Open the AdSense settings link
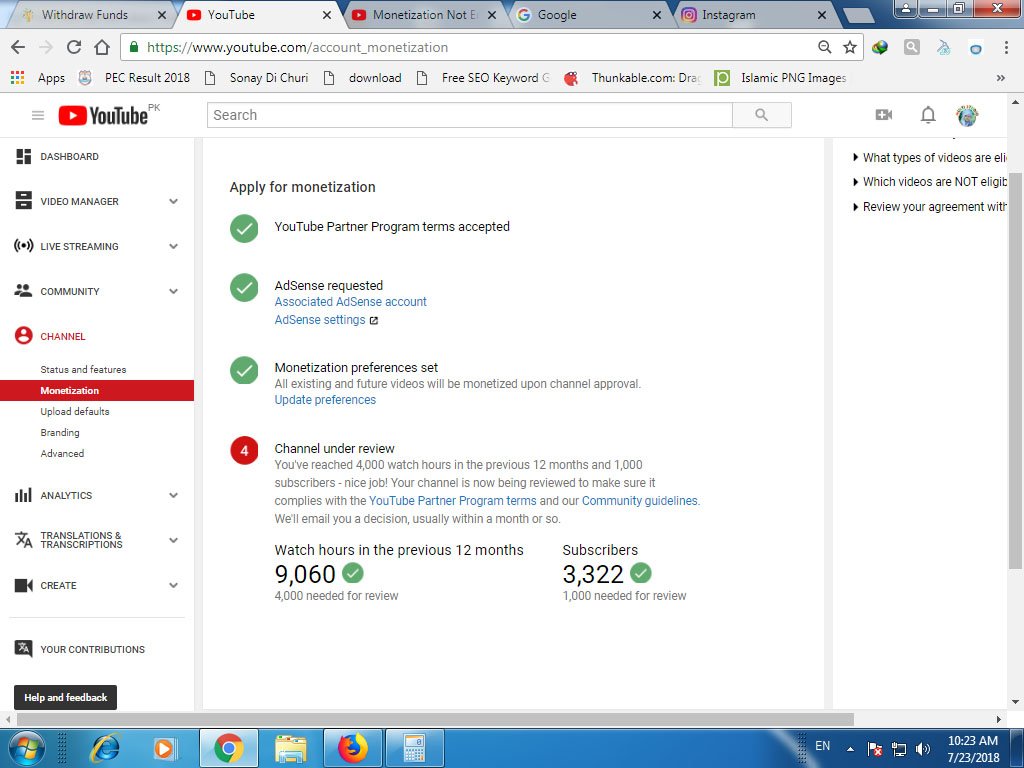 [320, 319]
